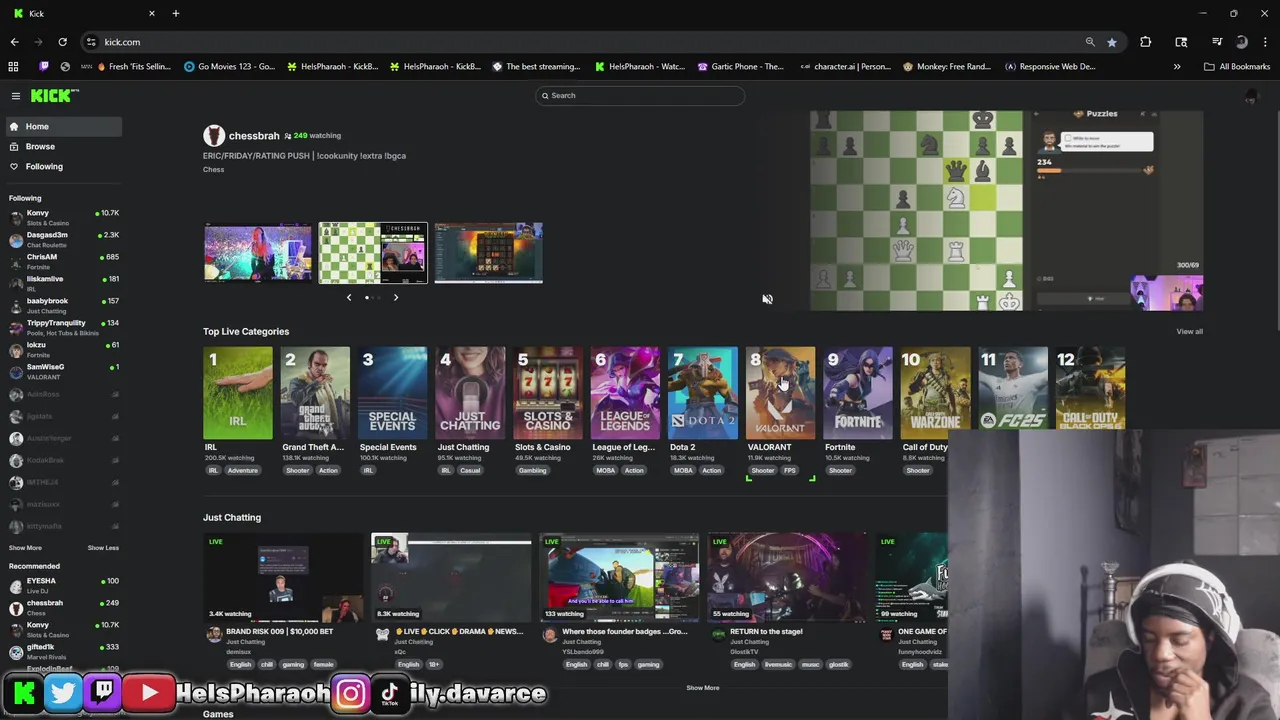Open the Gartic Phone bookmark
Image resolution: width=1280 pixels, height=720 pixels.
pos(741,67)
